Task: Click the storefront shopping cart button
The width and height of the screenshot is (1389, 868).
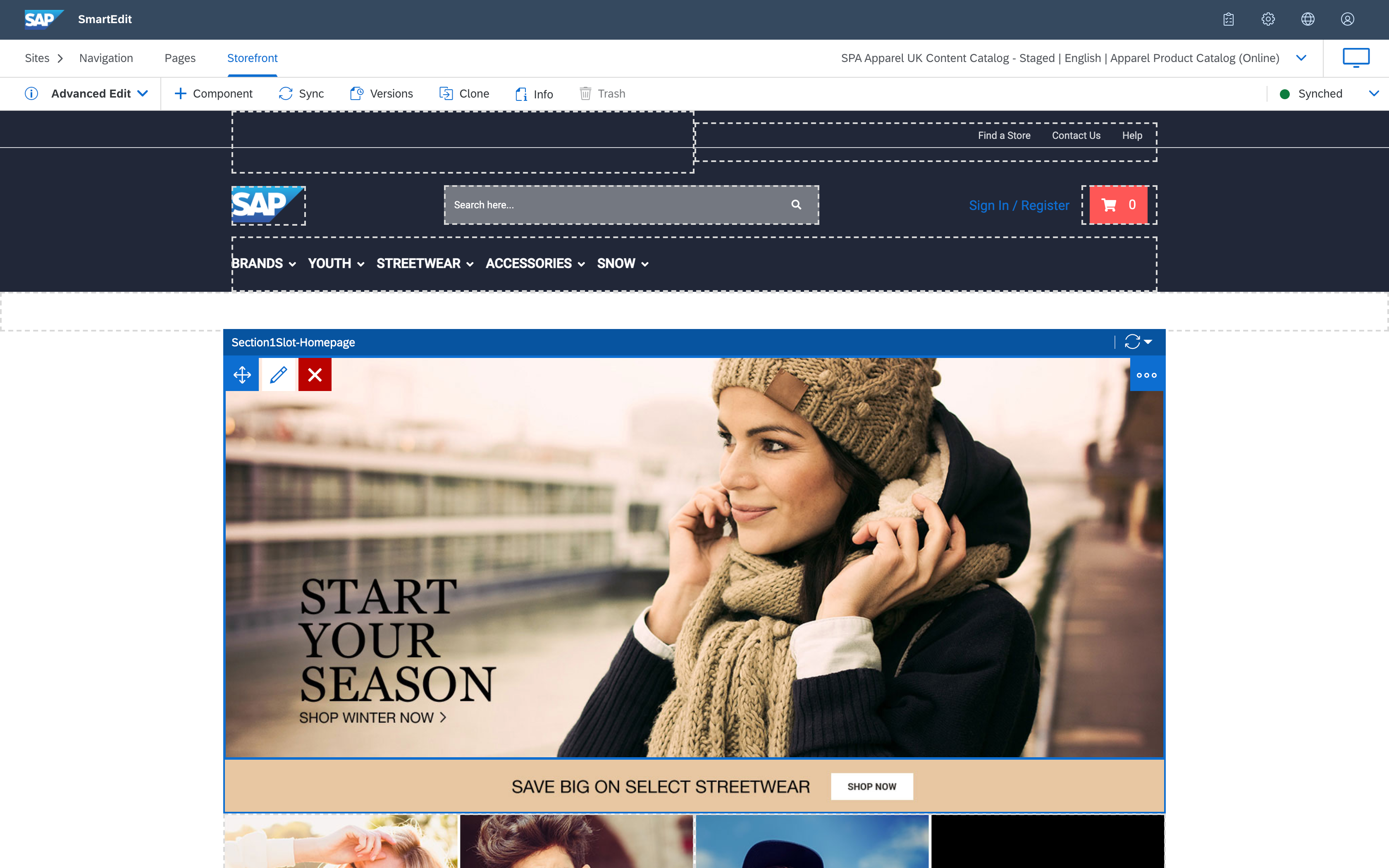Action: click(1118, 205)
